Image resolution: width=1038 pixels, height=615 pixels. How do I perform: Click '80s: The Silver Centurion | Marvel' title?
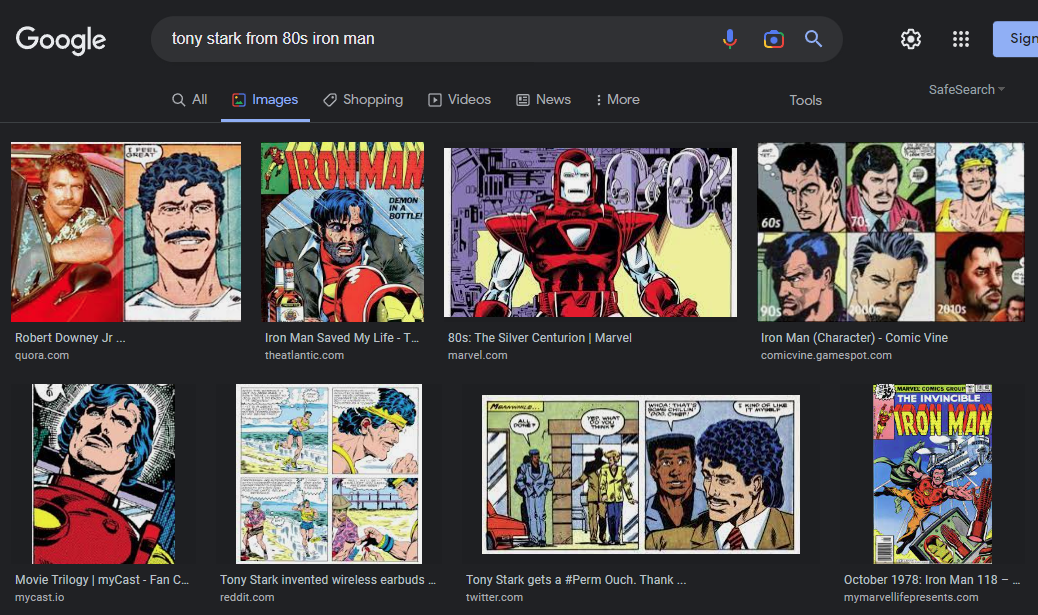pos(540,338)
